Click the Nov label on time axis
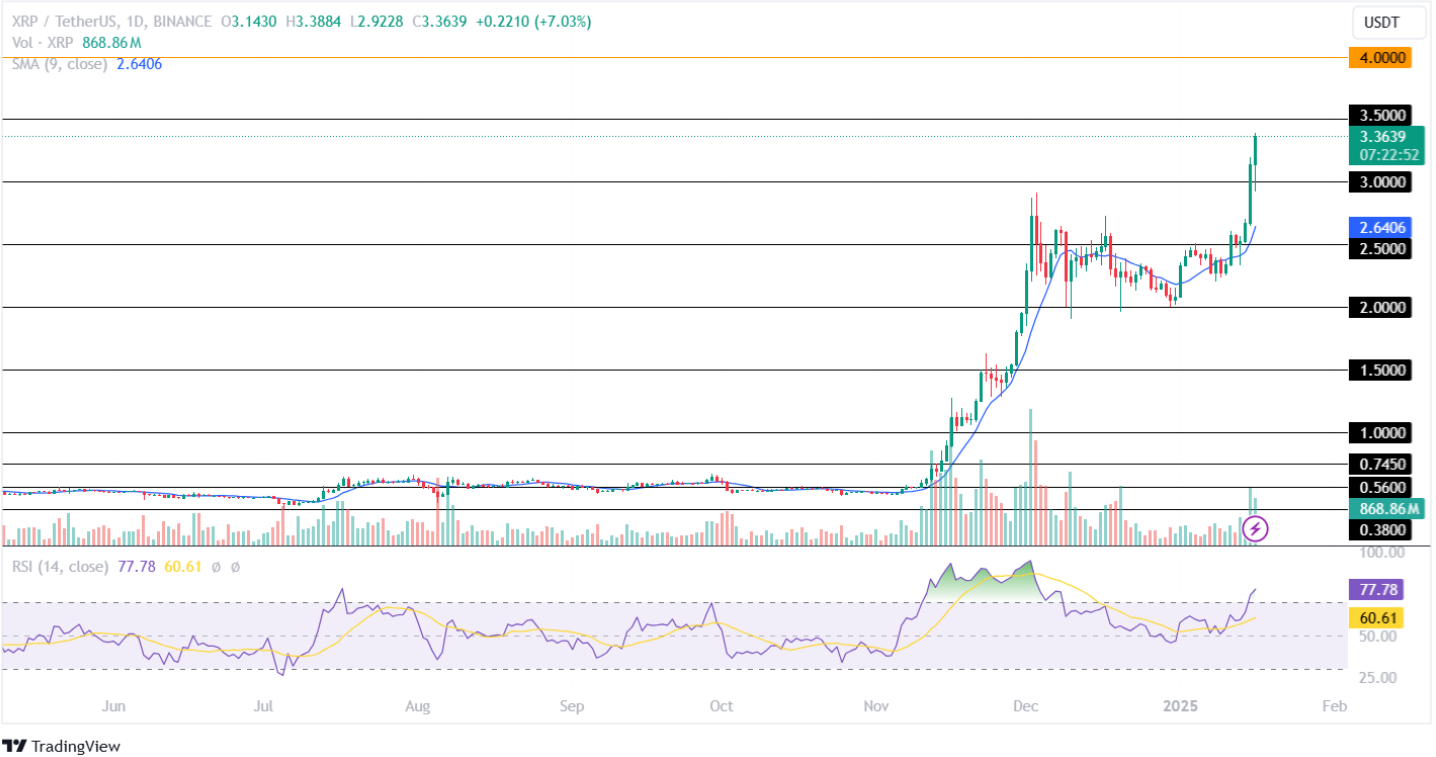 (876, 706)
